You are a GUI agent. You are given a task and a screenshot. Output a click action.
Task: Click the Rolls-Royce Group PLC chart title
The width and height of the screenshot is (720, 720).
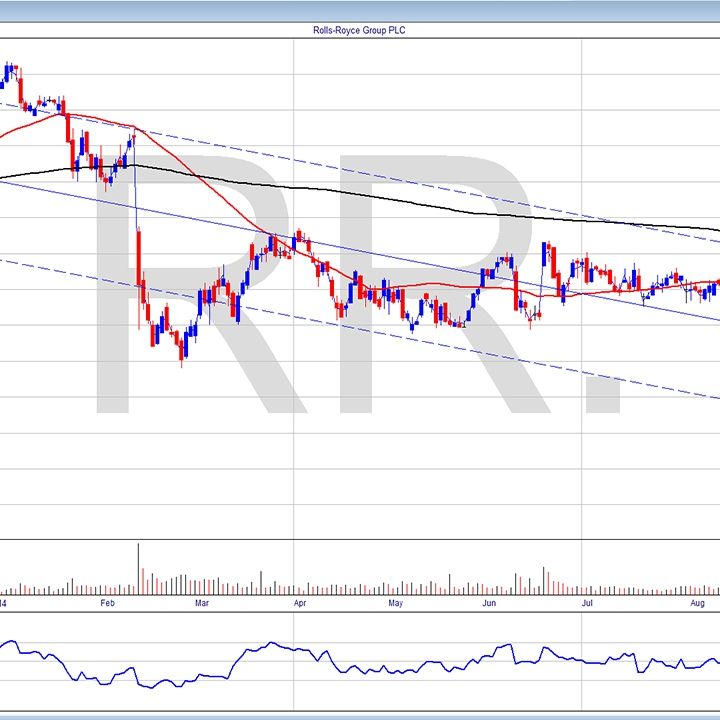tap(360, 30)
